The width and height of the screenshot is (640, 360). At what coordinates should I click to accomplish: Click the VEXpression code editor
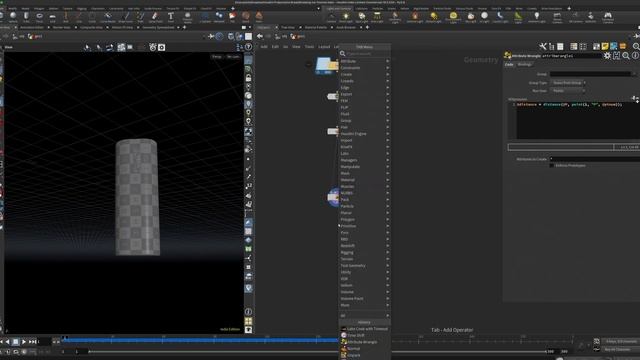coord(577,120)
